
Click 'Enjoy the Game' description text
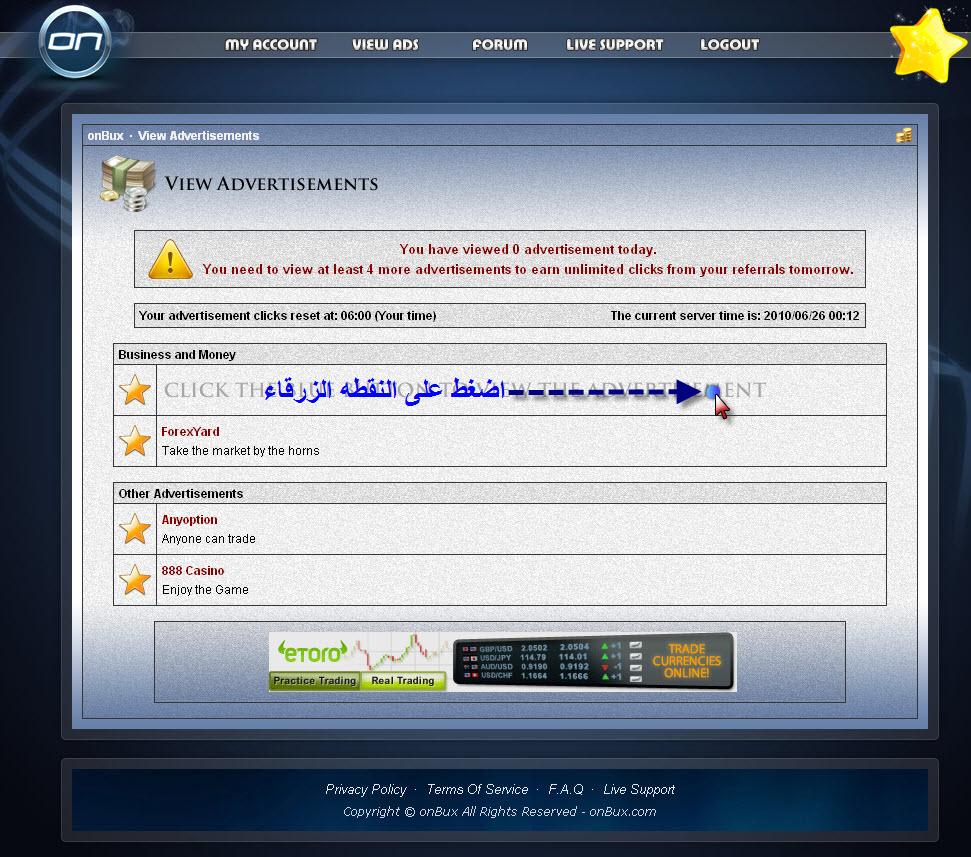205,589
